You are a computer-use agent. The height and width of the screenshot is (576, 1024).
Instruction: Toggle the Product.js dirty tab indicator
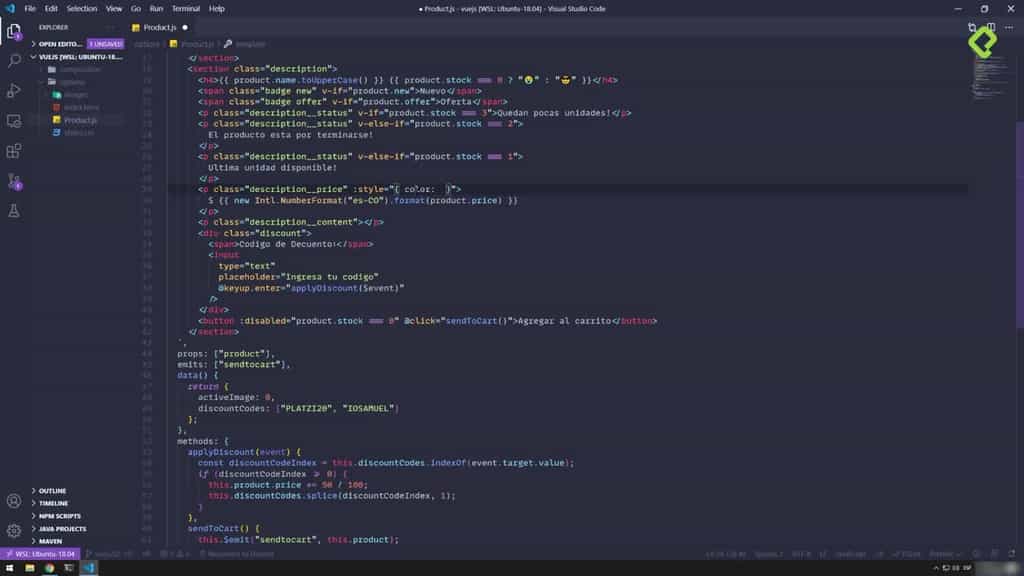click(185, 28)
